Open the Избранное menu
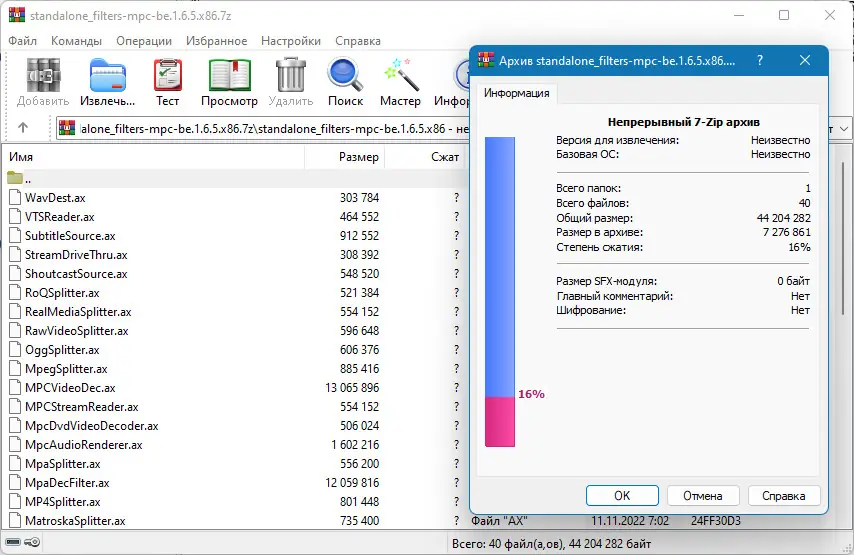 pyautogui.click(x=216, y=41)
